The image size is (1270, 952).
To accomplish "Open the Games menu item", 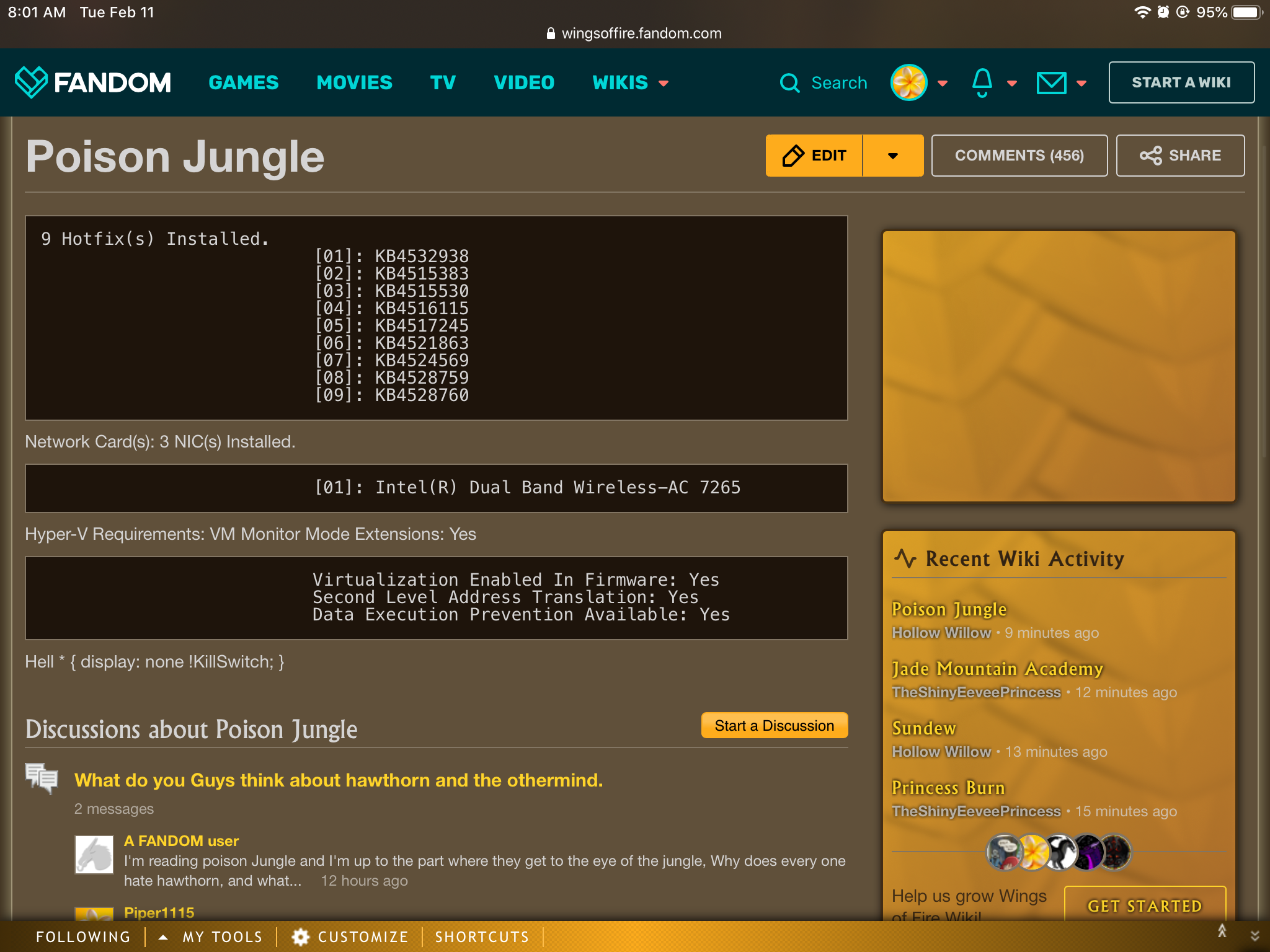I will pyautogui.click(x=244, y=82).
